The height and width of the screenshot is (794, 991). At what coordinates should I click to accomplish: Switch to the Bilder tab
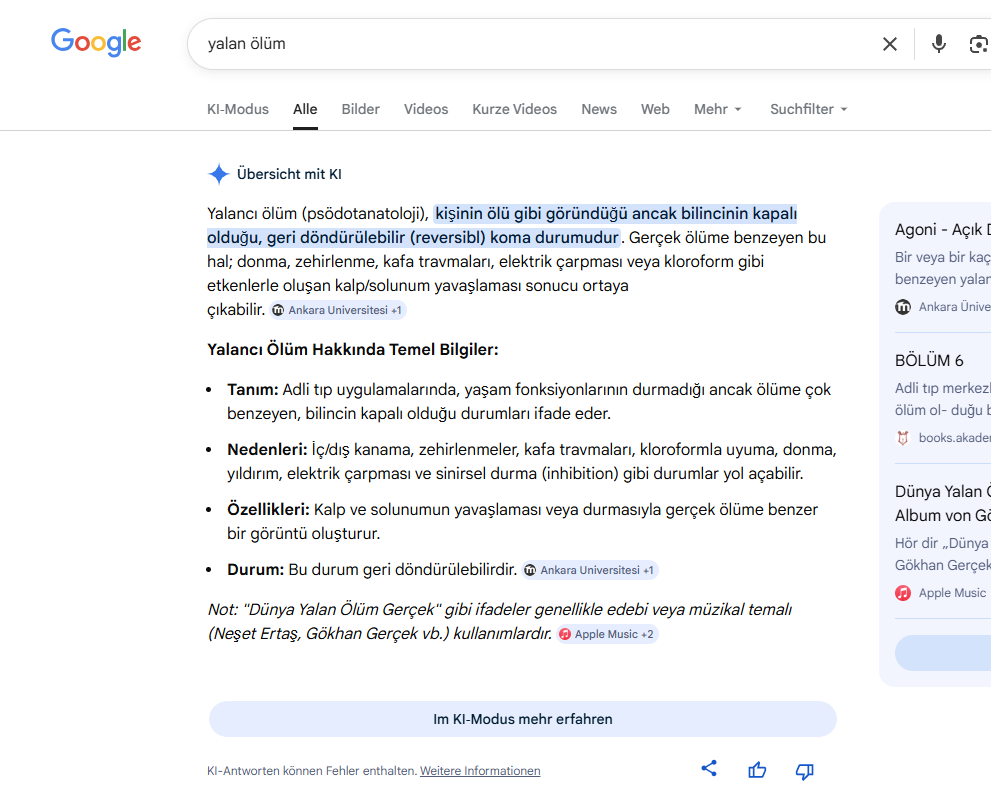click(x=360, y=109)
